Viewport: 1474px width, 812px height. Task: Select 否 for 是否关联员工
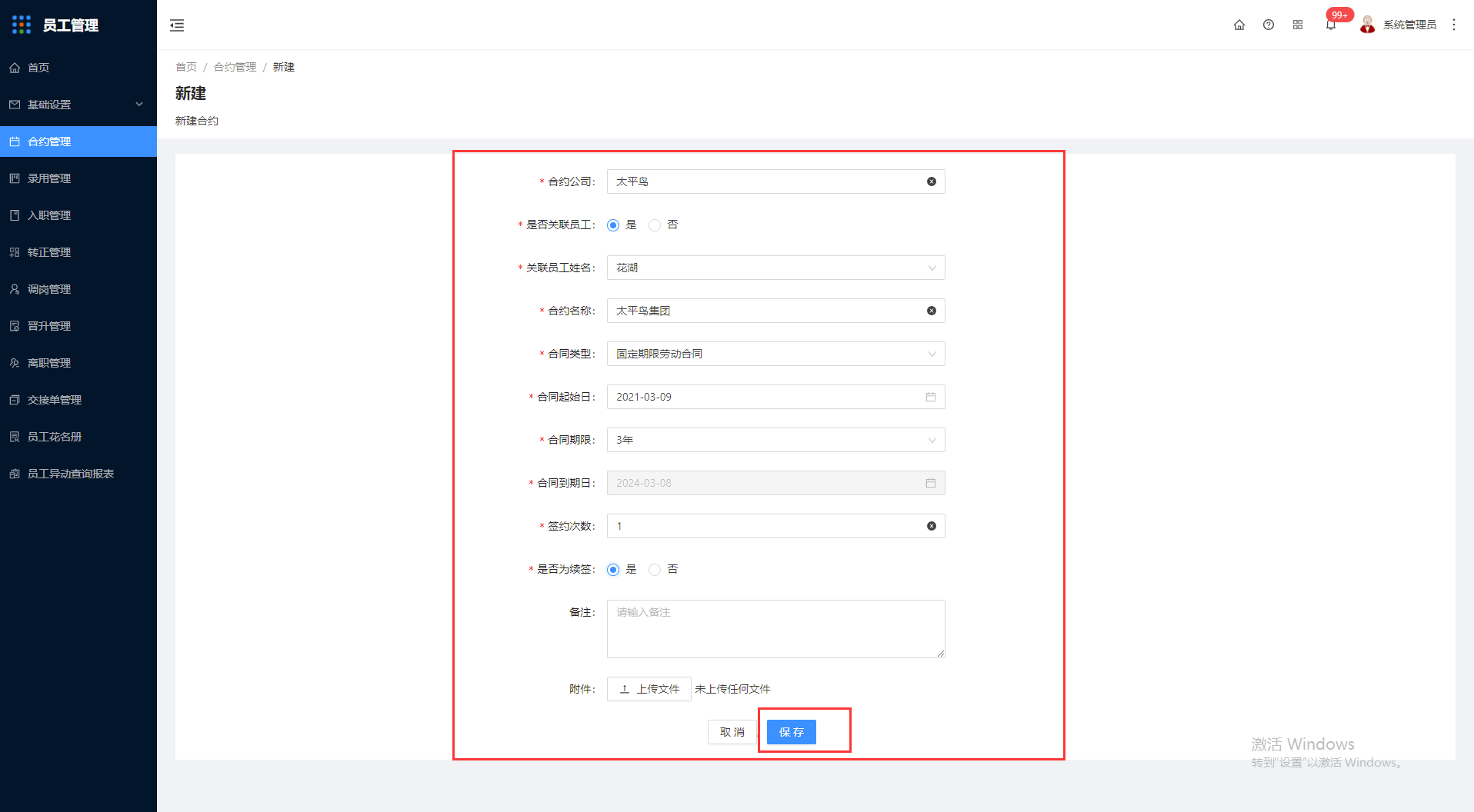click(655, 225)
